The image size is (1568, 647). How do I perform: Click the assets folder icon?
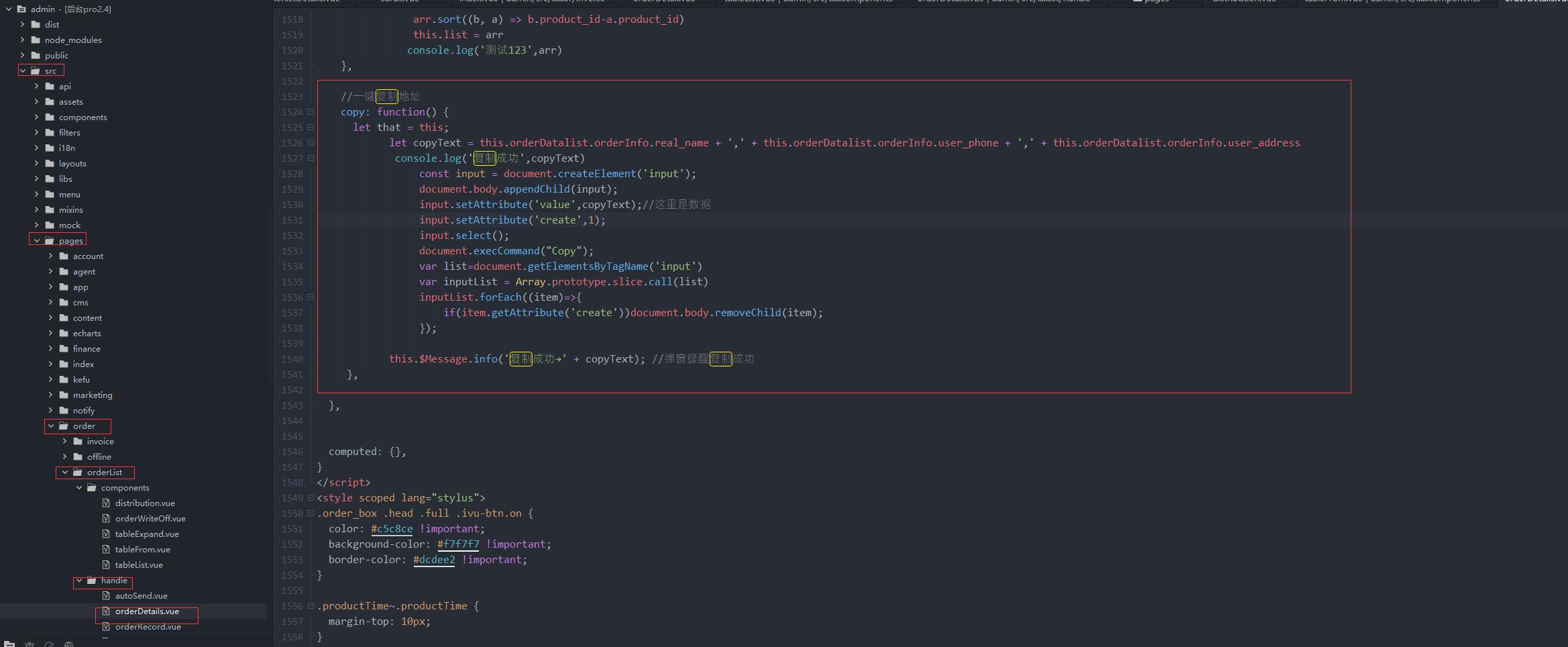pyautogui.click(x=50, y=101)
